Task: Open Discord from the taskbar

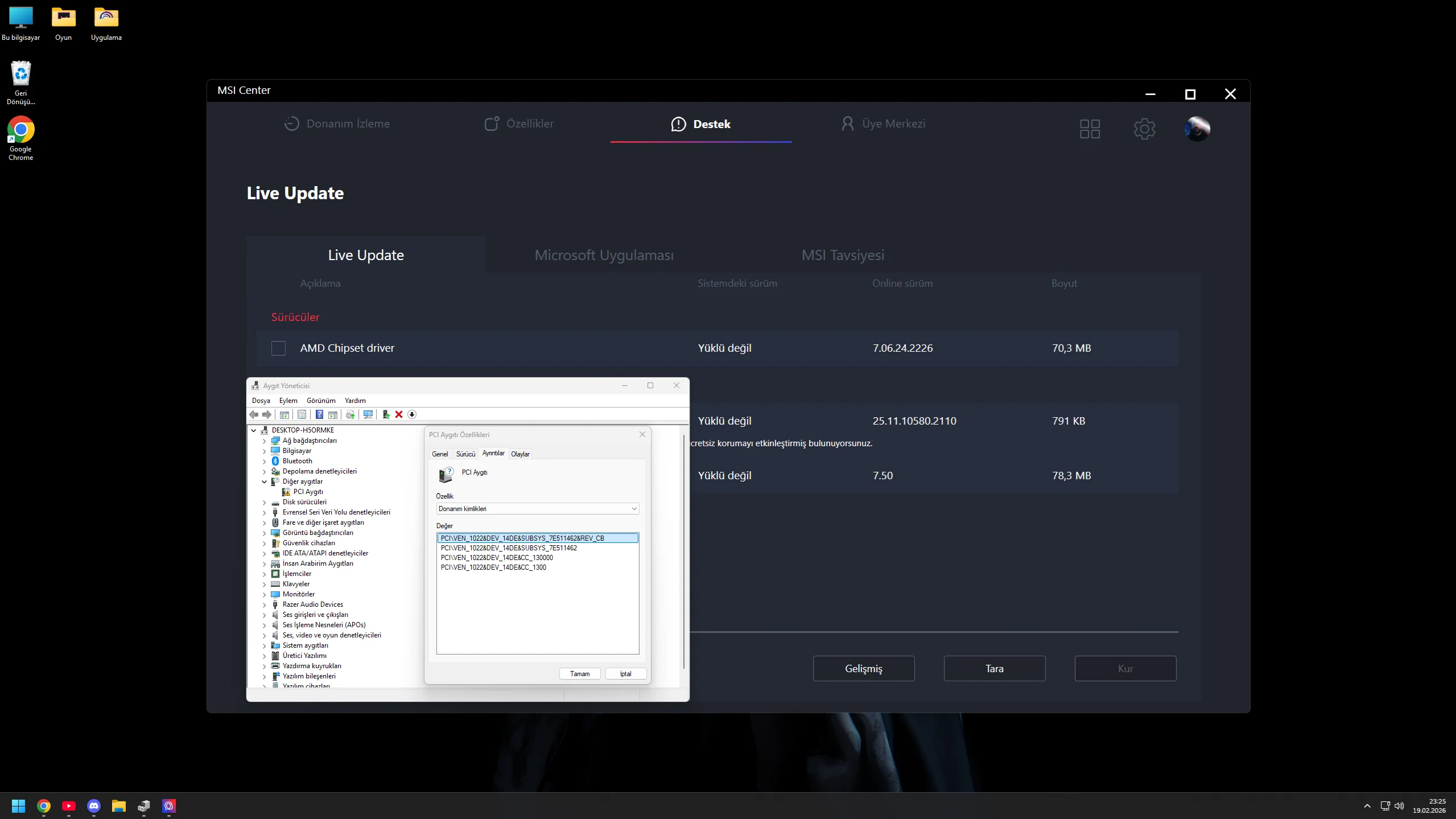Action: (94, 806)
